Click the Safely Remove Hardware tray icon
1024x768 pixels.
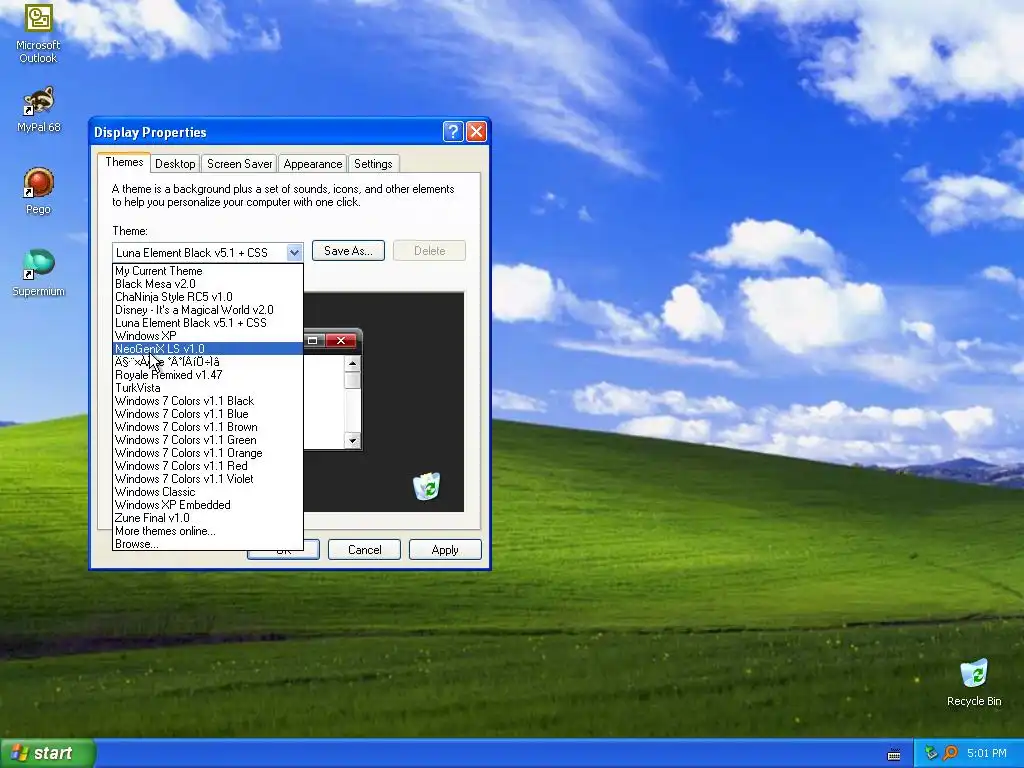tap(931, 753)
